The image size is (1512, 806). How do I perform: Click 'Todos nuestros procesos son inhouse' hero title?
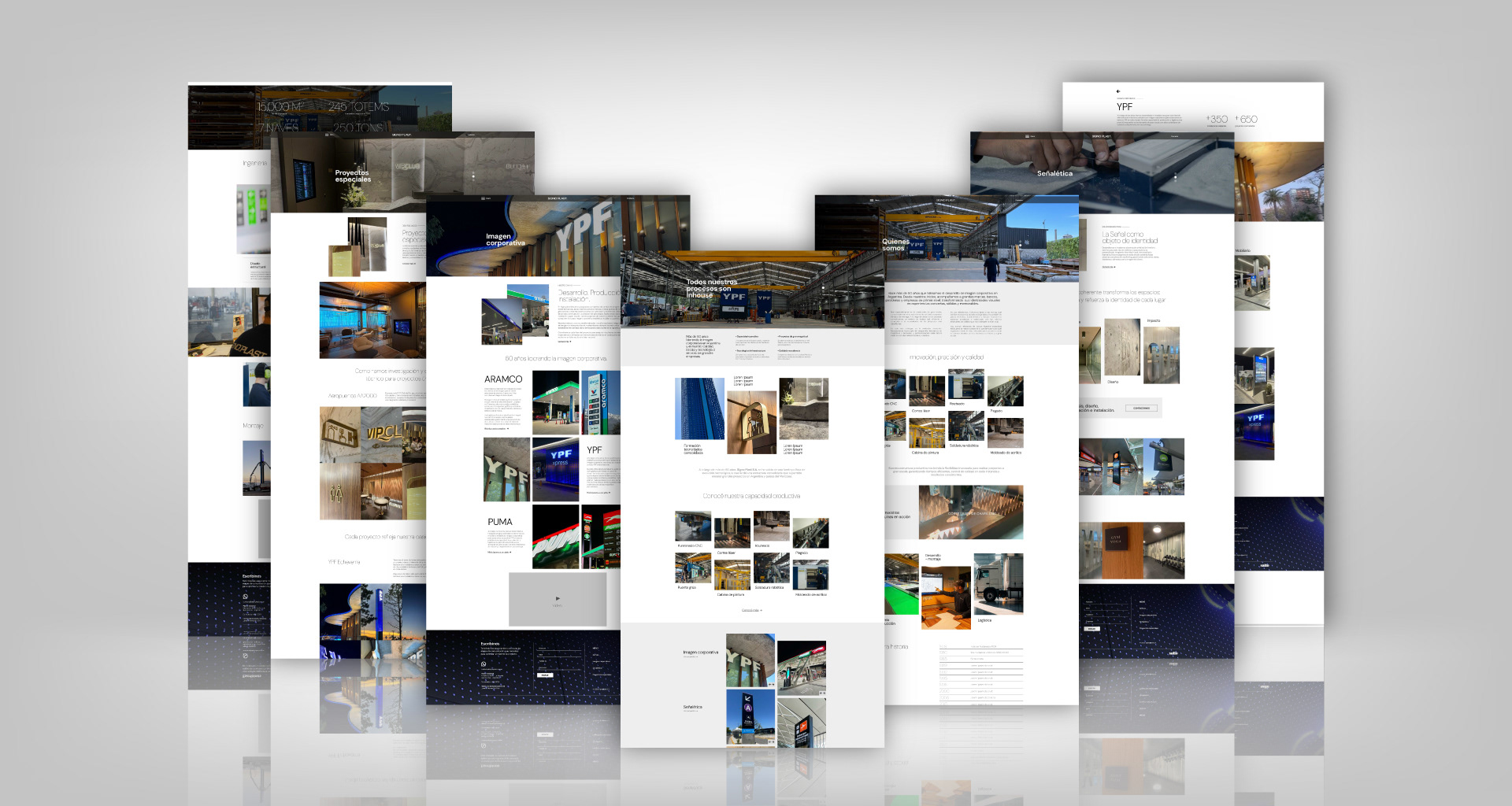coord(712,289)
